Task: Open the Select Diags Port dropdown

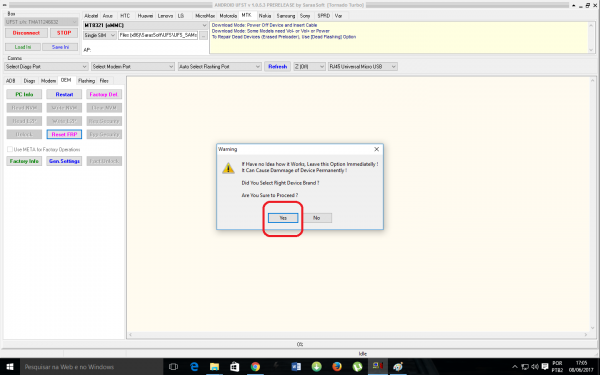Action: tap(46, 67)
